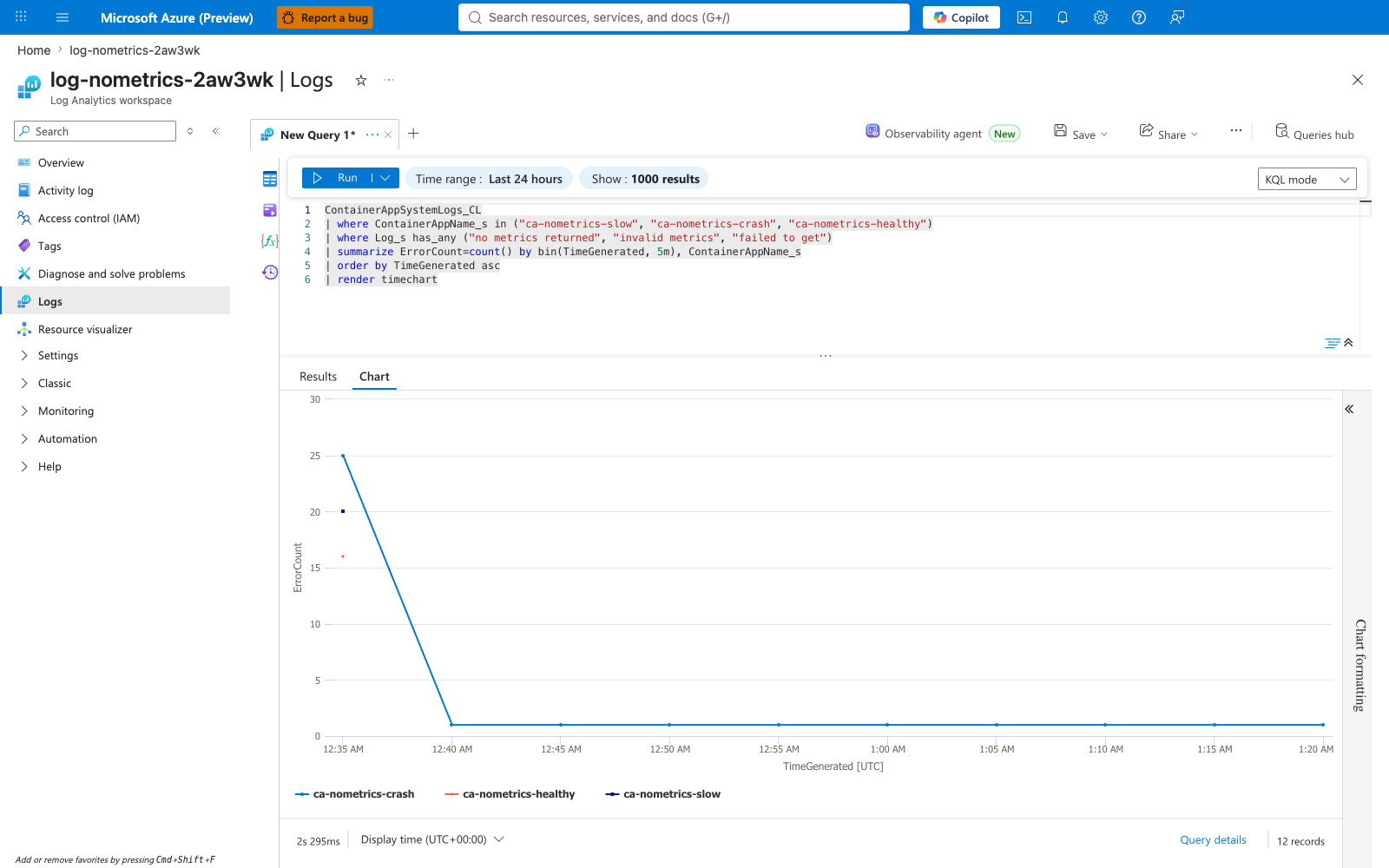Open the KQL mode dropdown
1389x868 pixels.
1307,180
